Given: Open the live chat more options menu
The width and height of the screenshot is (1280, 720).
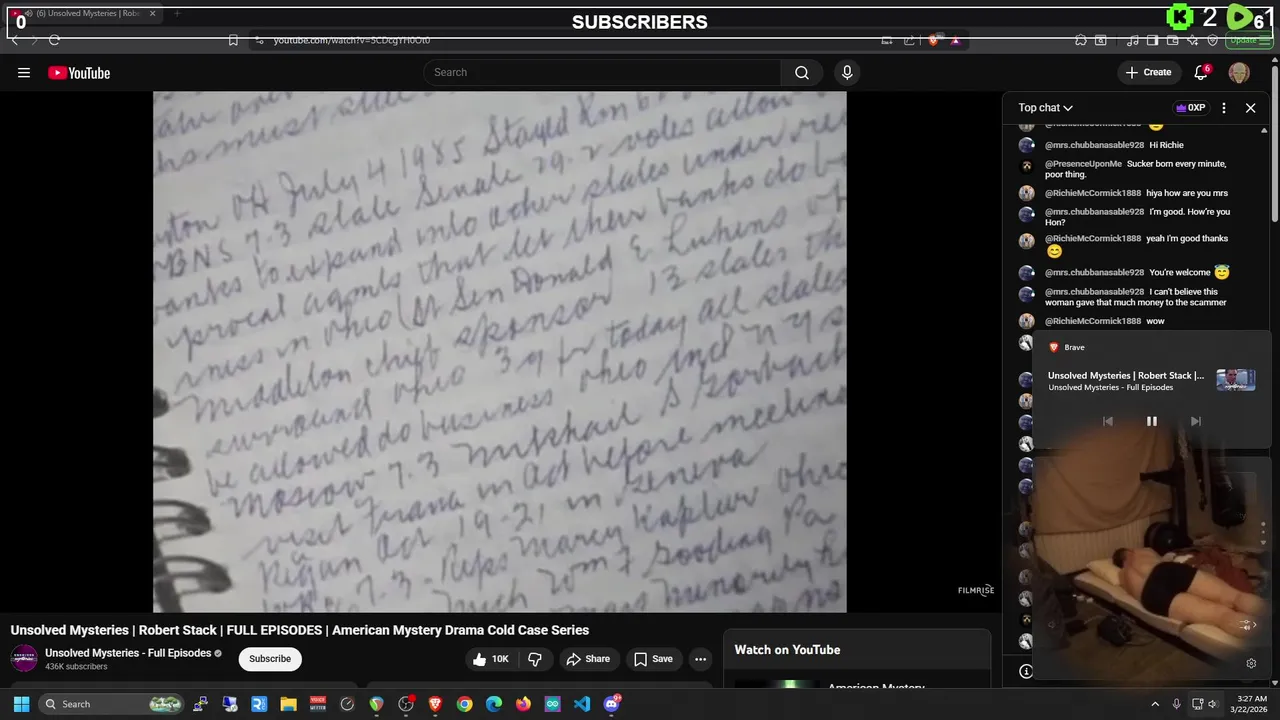Looking at the screenshot, I should click(x=1224, y=108).
